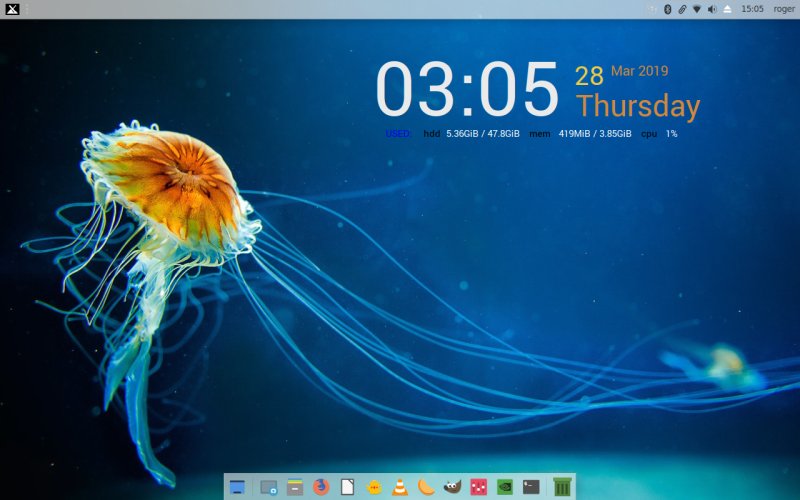The image size is (800, 500).
Task: Open the Xfce applications menu icon
Action: click(x=12, y=9)
